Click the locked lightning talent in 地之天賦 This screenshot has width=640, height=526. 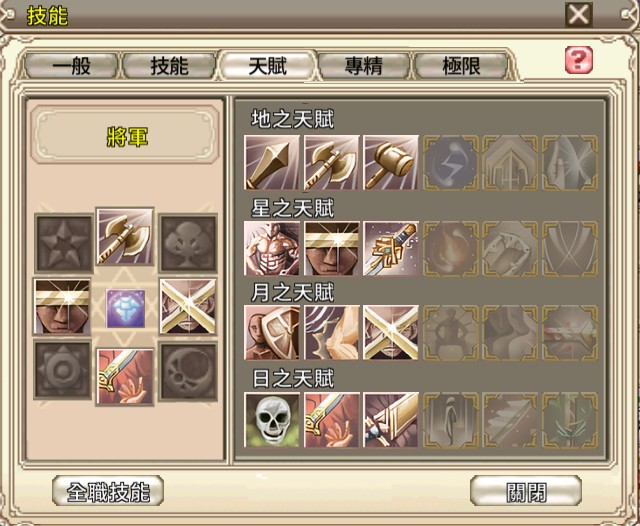pos(451,163)
